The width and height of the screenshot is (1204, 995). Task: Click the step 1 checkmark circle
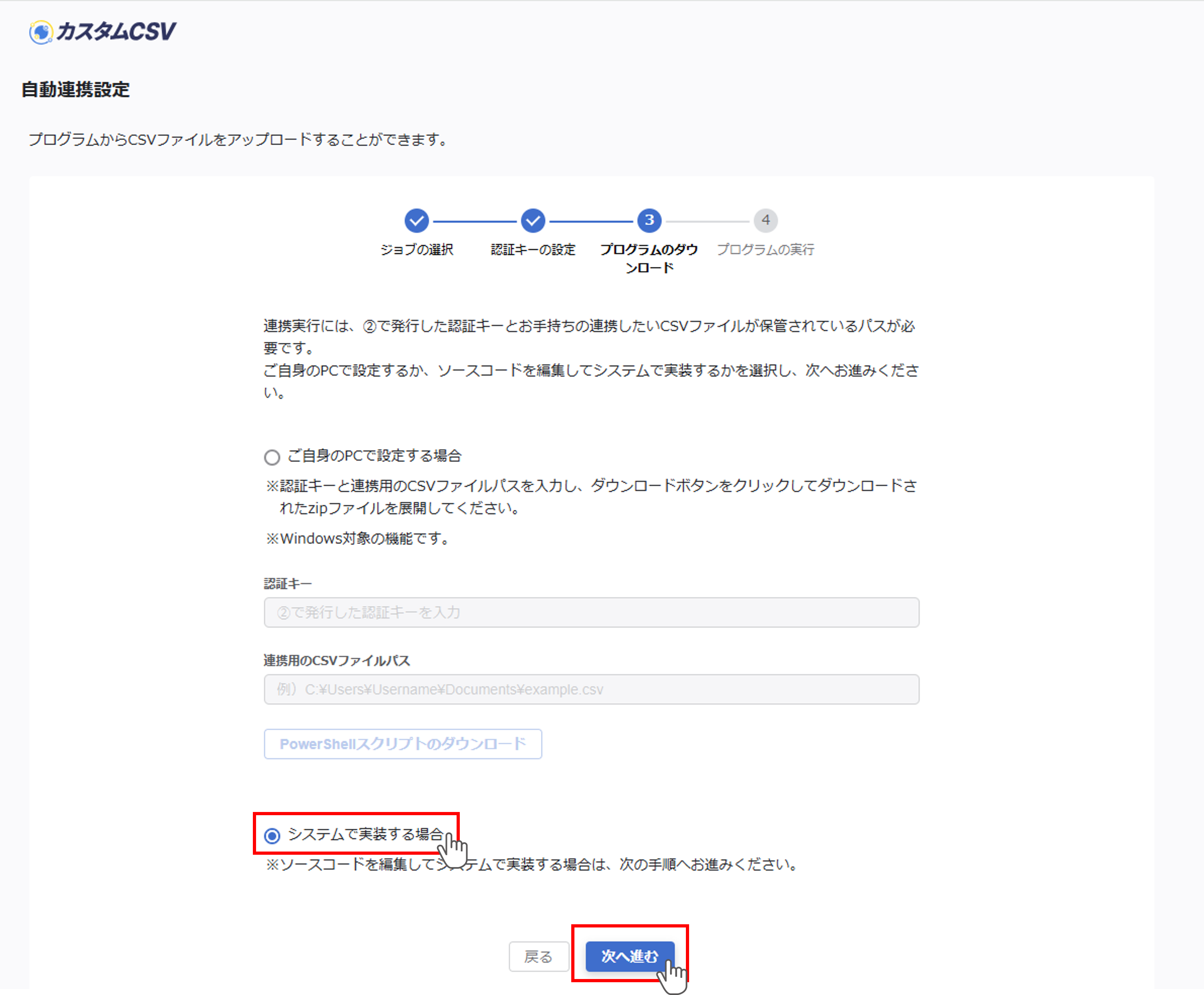[417, 221]
